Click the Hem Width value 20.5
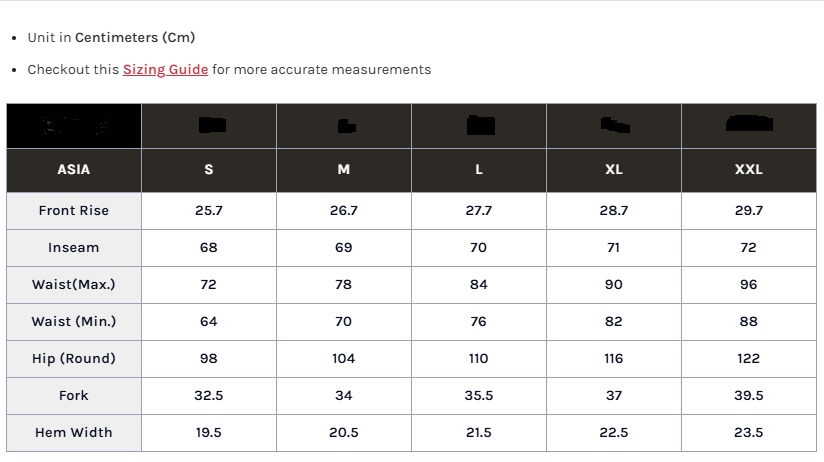This screenshot has width=824, height=462. (x=344, y=433)
